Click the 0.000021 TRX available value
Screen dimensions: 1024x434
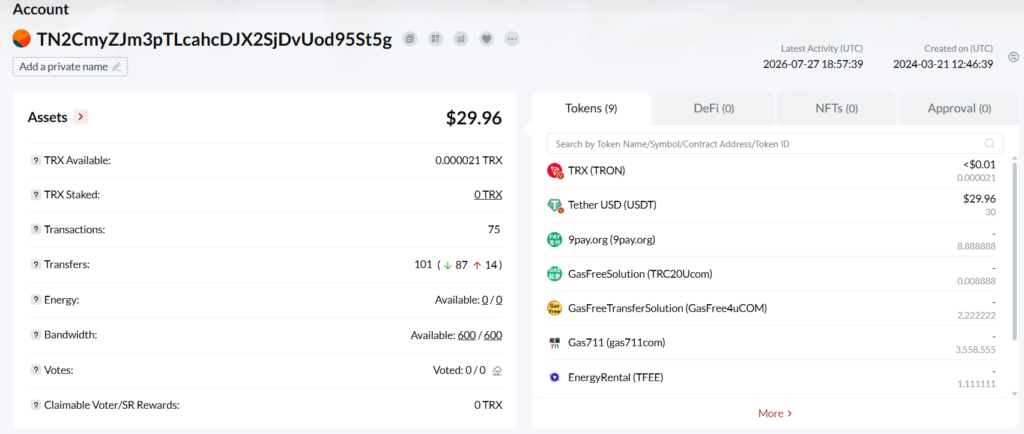469,161
